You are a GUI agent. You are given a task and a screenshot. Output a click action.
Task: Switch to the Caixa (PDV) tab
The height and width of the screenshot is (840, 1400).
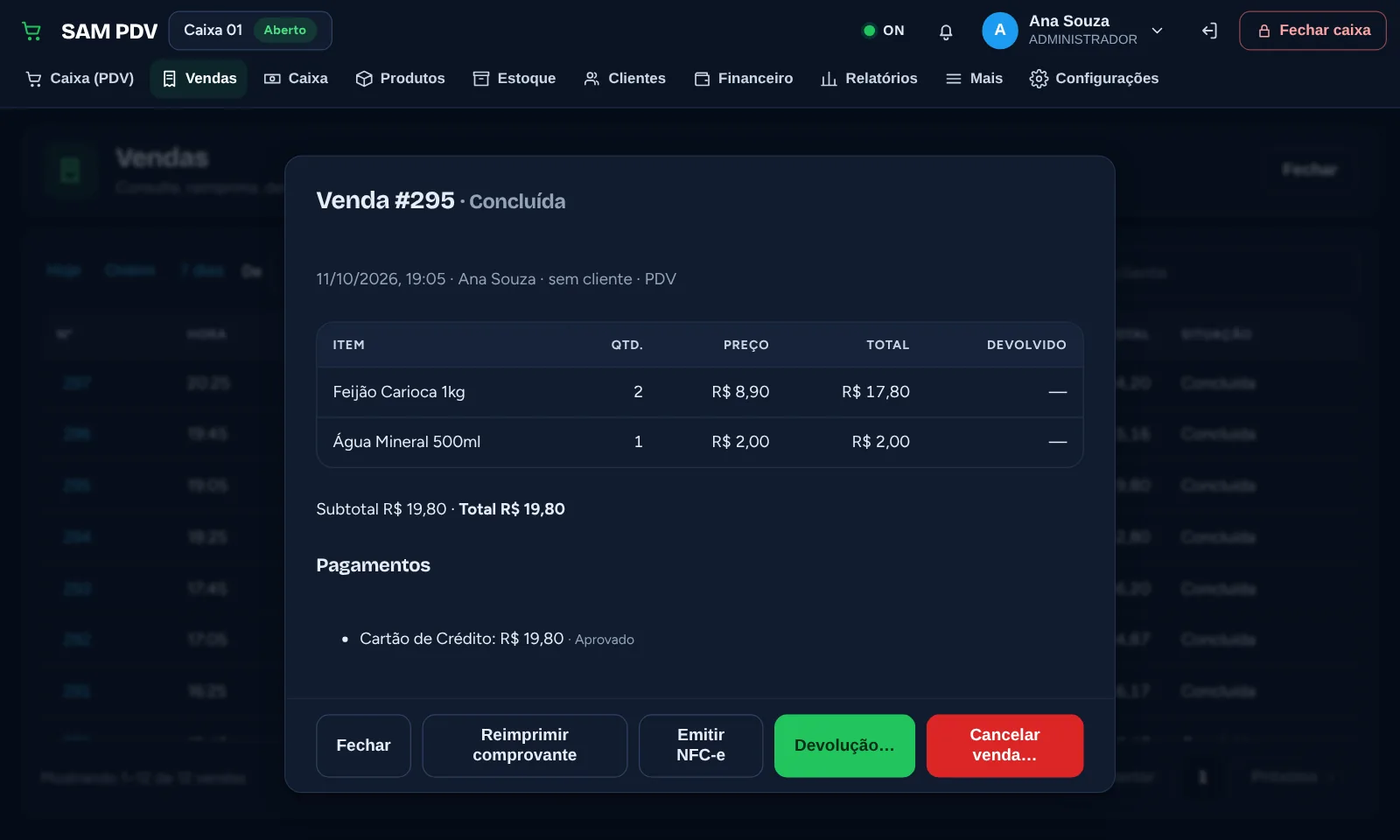click(80, 79)
